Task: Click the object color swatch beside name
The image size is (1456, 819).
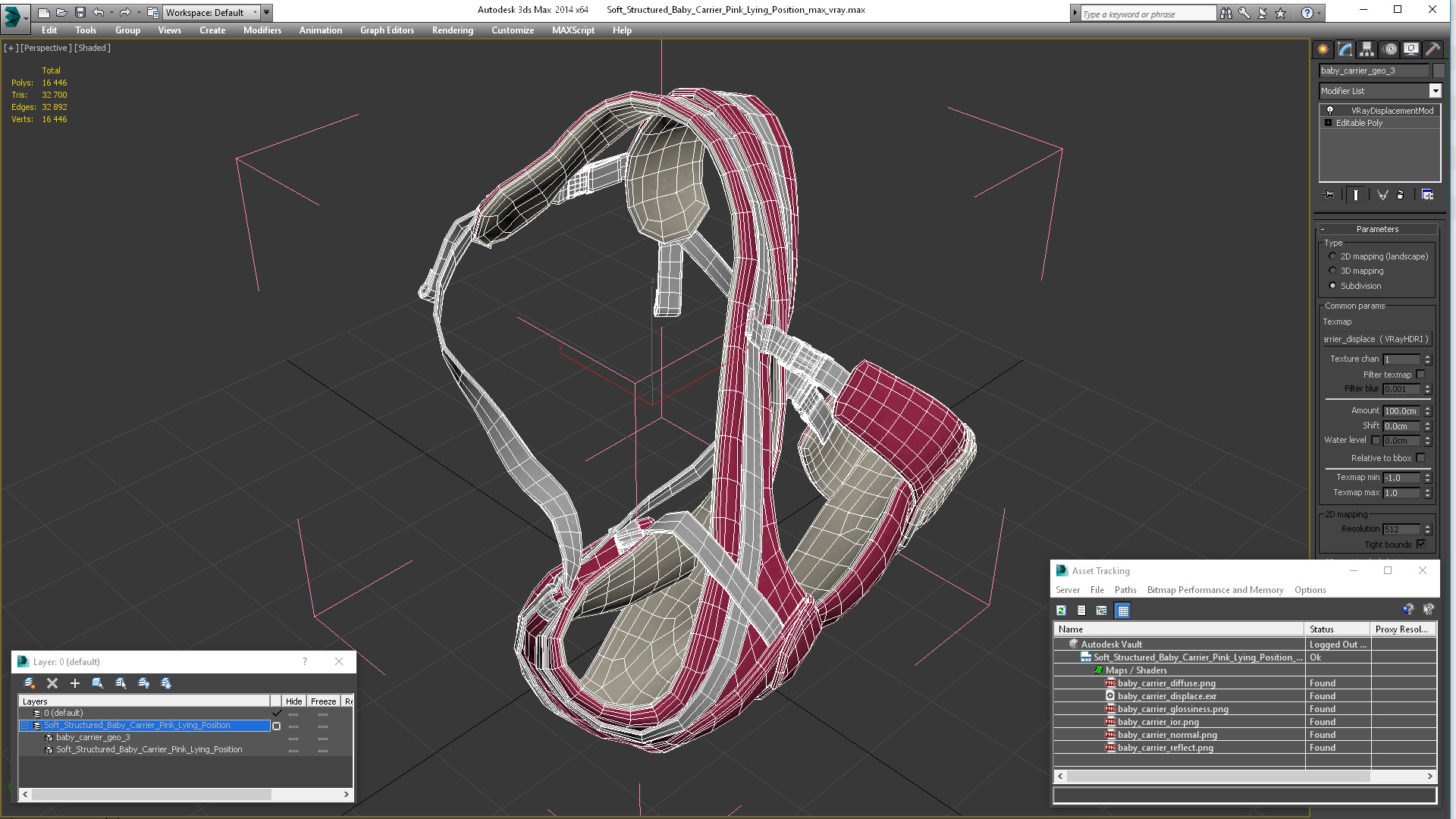Action: pos(1438,71)
